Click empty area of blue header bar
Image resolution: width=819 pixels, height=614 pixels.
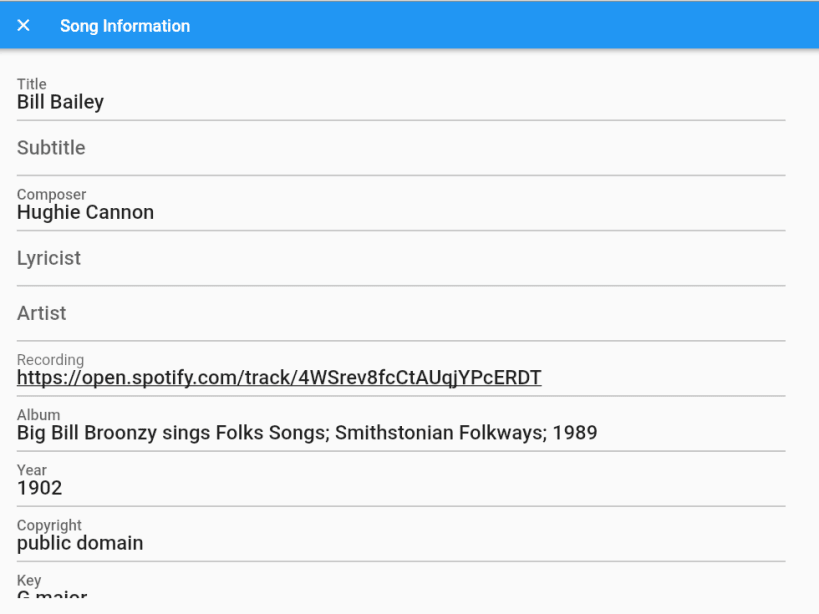[500, 26]
